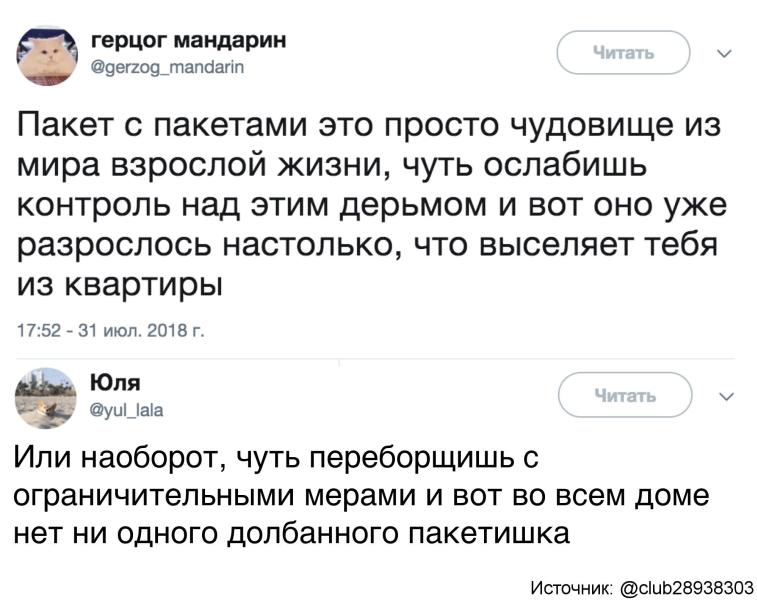The image size is (757, 600).
Task: Click the word взрослой in the first tweet
Action: tap(194, 168)
